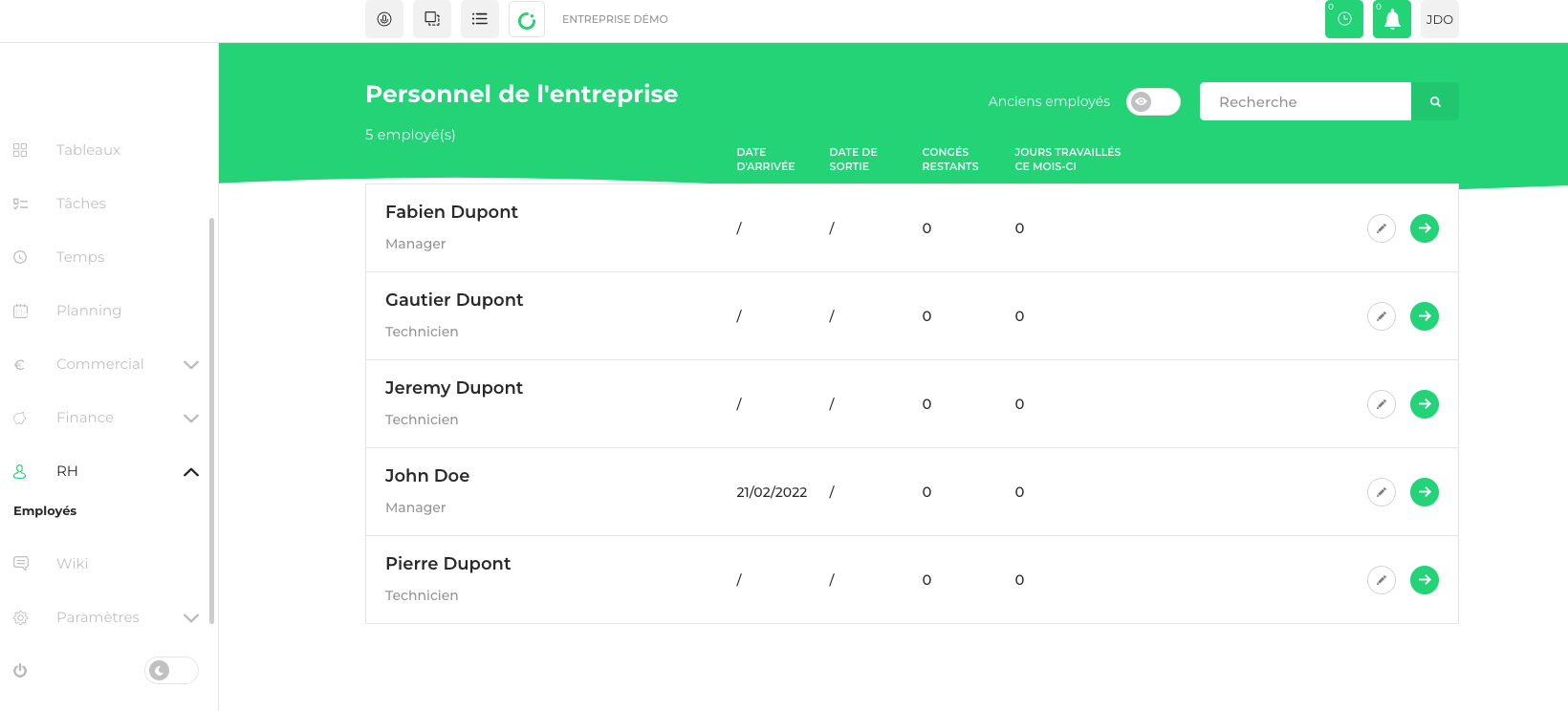
Task: Expand the Paramètres menu chevron
Action: [191, 618]
